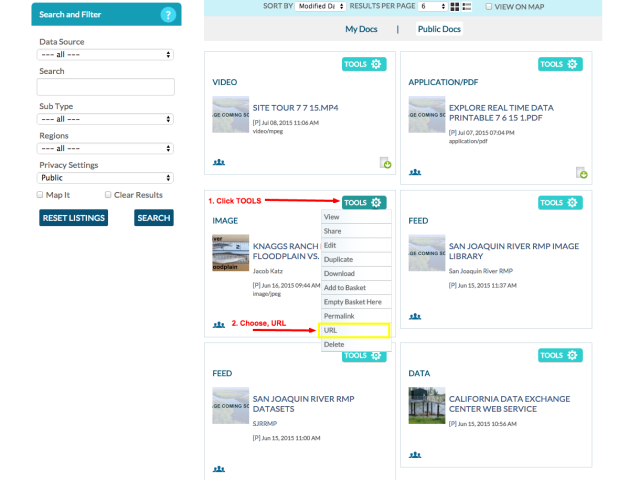
Task: Click public group icon on California Data Exchange card
Action: click(x=415, y=468)
